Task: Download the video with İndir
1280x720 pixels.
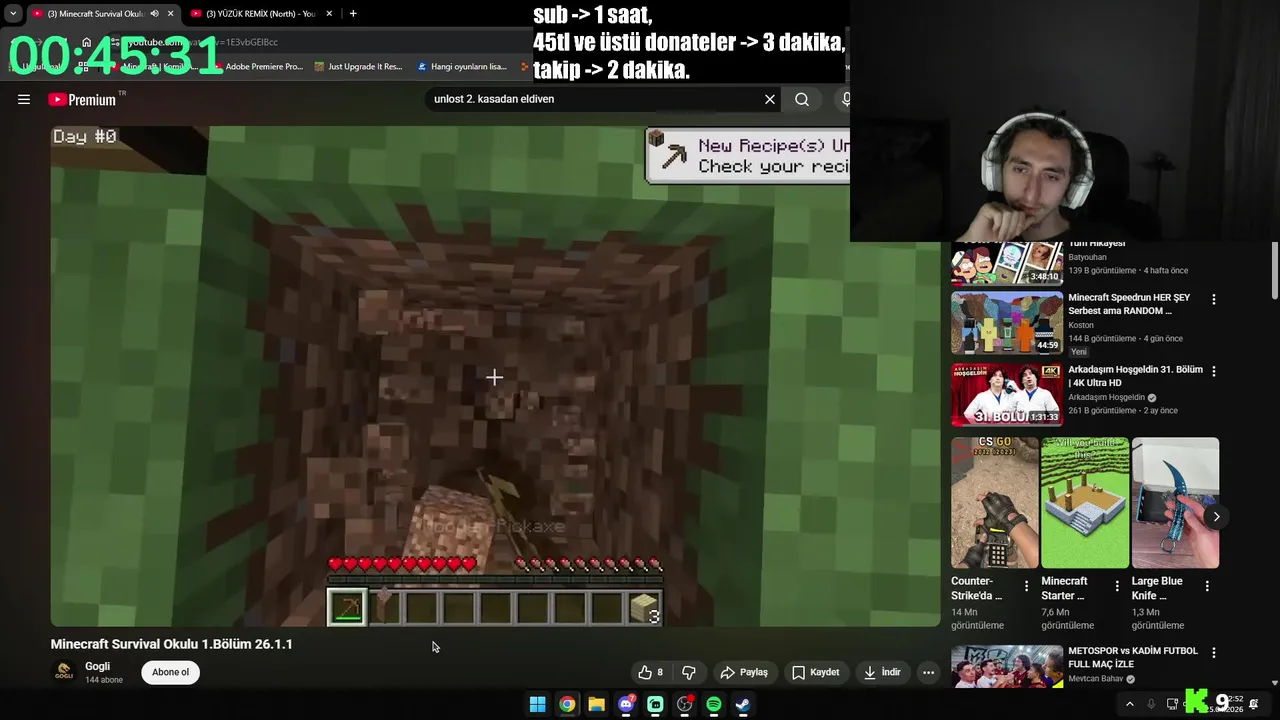Action: click(882, 672)
